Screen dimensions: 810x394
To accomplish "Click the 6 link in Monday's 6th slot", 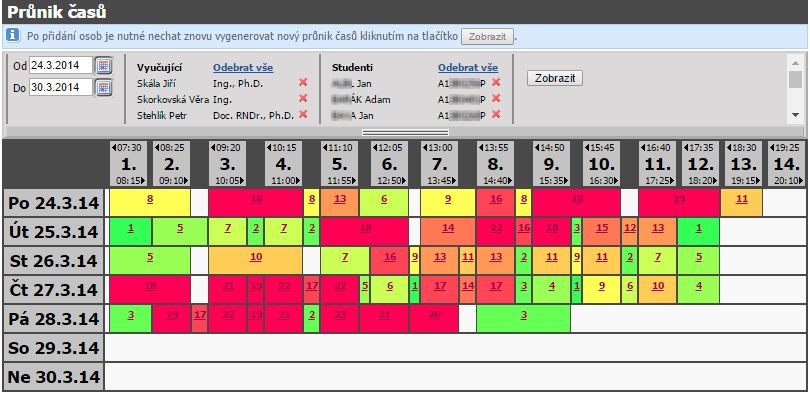I will (x=384, y=199).
